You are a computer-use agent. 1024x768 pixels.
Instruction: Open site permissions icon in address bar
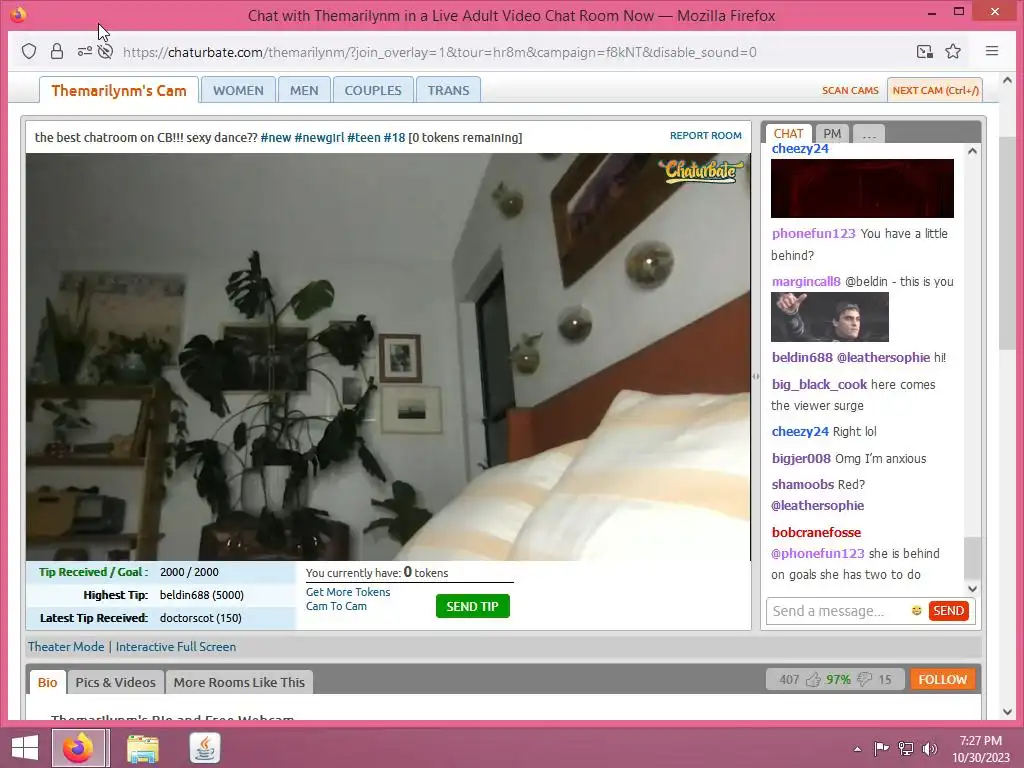[84, 52]
